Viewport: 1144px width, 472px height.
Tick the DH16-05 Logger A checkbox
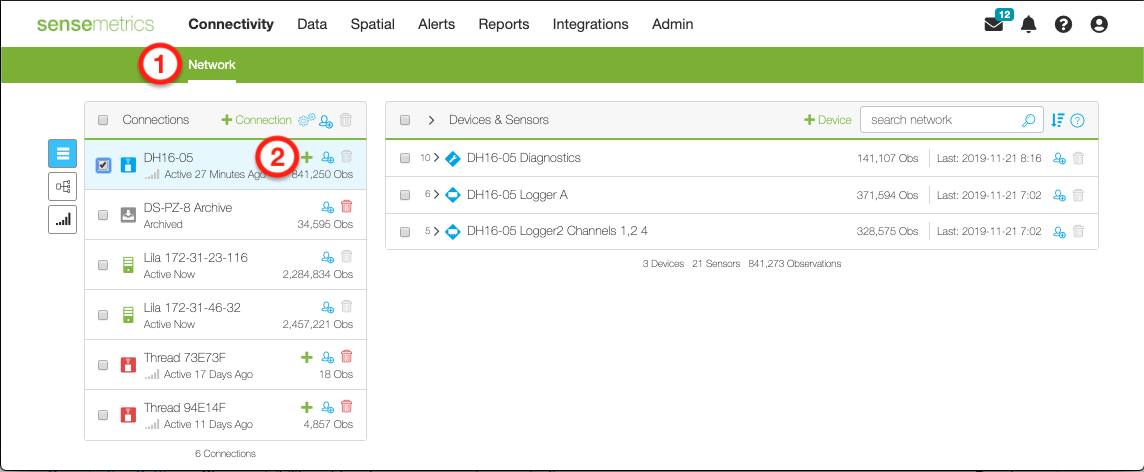405,195
